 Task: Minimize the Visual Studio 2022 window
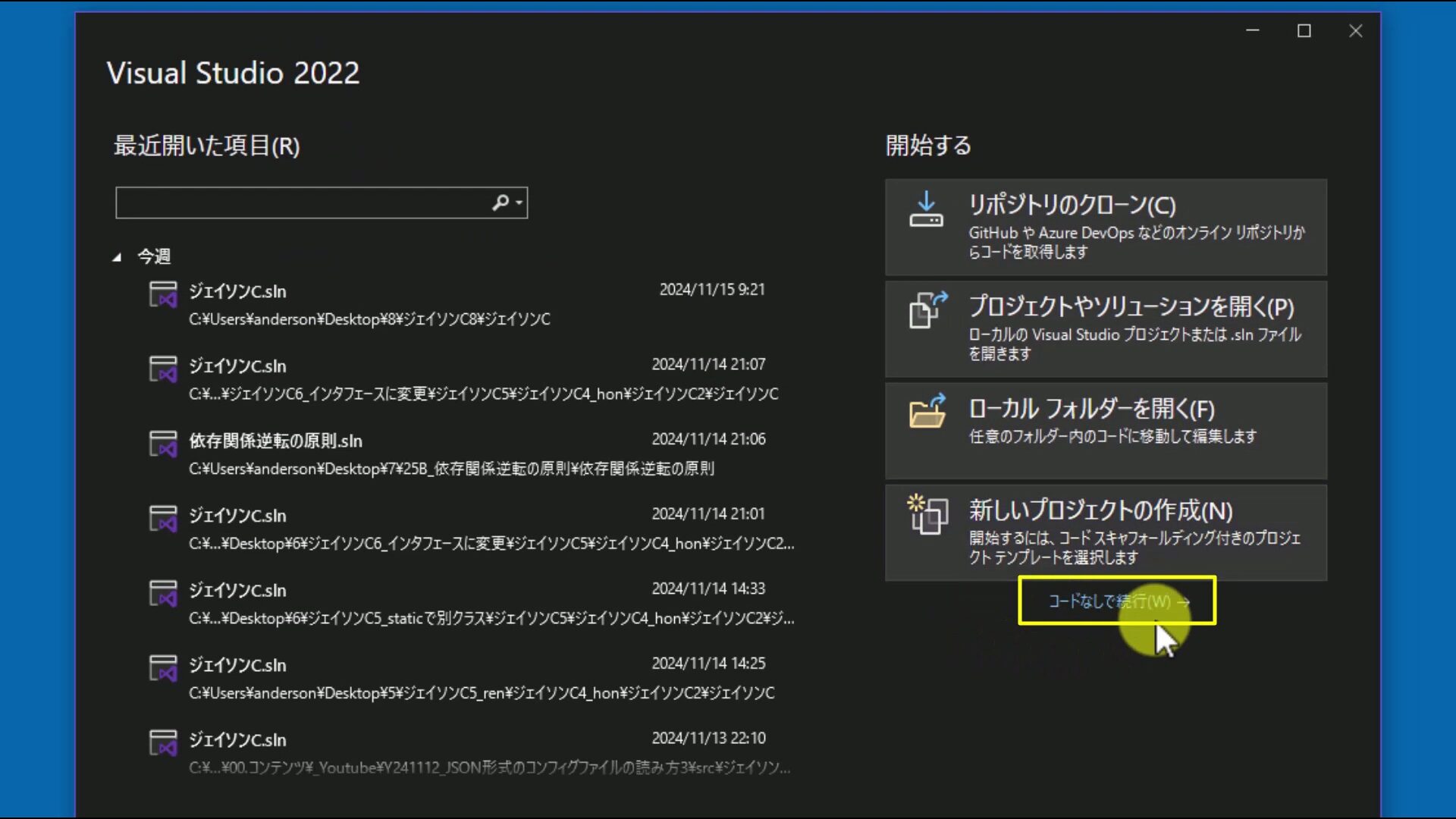click(1253, 31)
